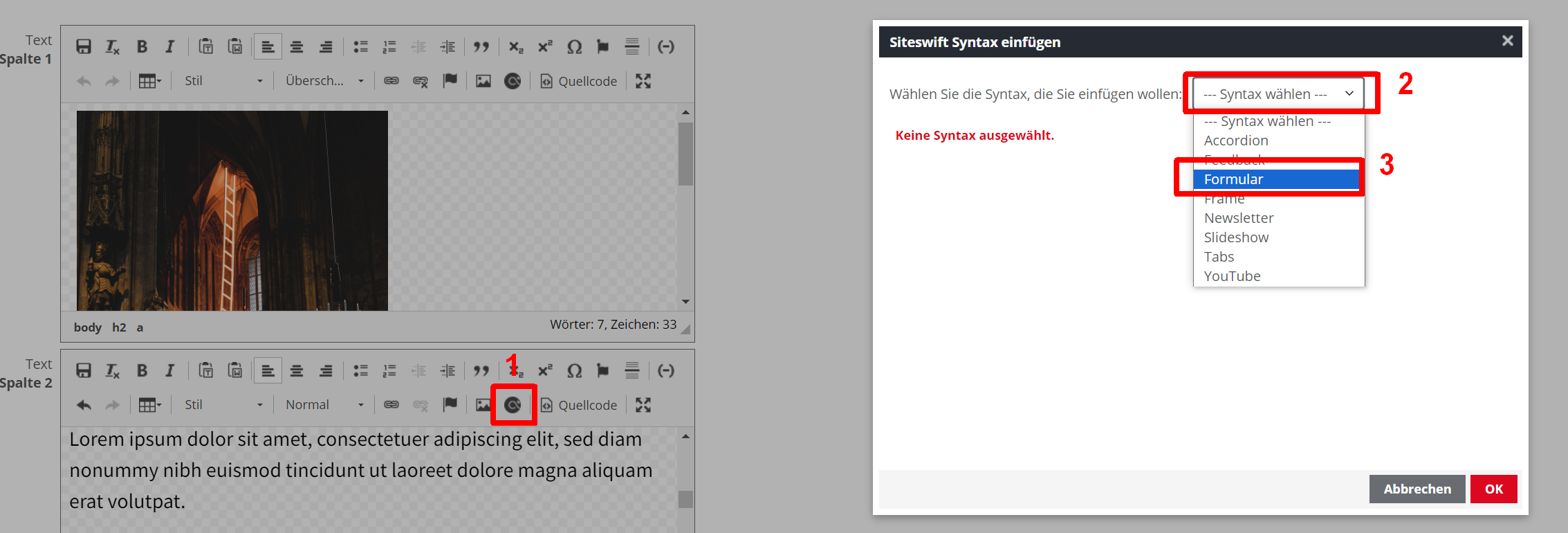Image resolution: width=1568 pixels, height=533 pixels.
Task: Toggle align left in Spalte 2 editor
Action: point(268,370)
